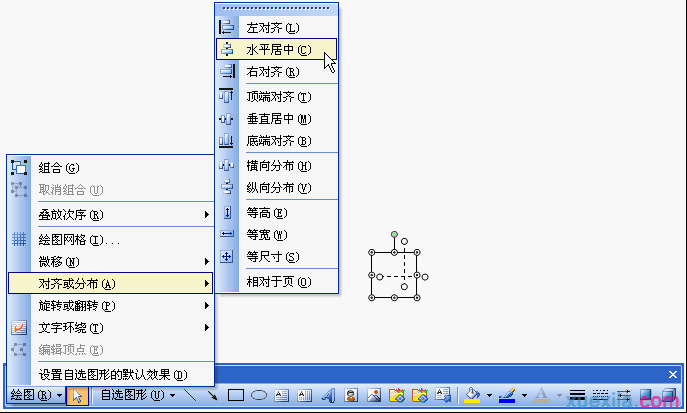Insert WordArt from drawing toolbar
687x413 pixels.
tap(328, 395)
